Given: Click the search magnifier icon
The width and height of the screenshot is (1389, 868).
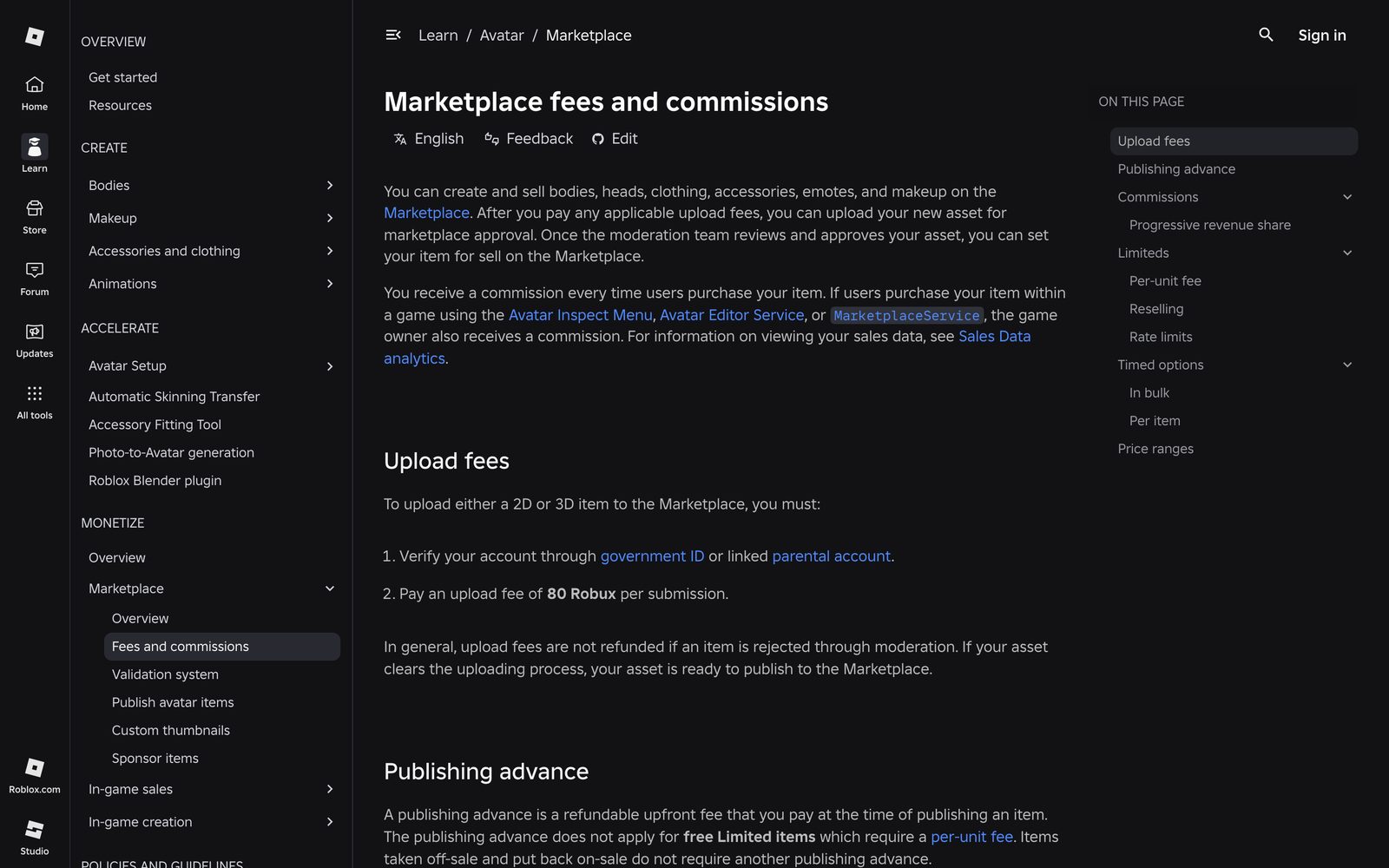Looking at the screenshot, I should click(1266, 35).
